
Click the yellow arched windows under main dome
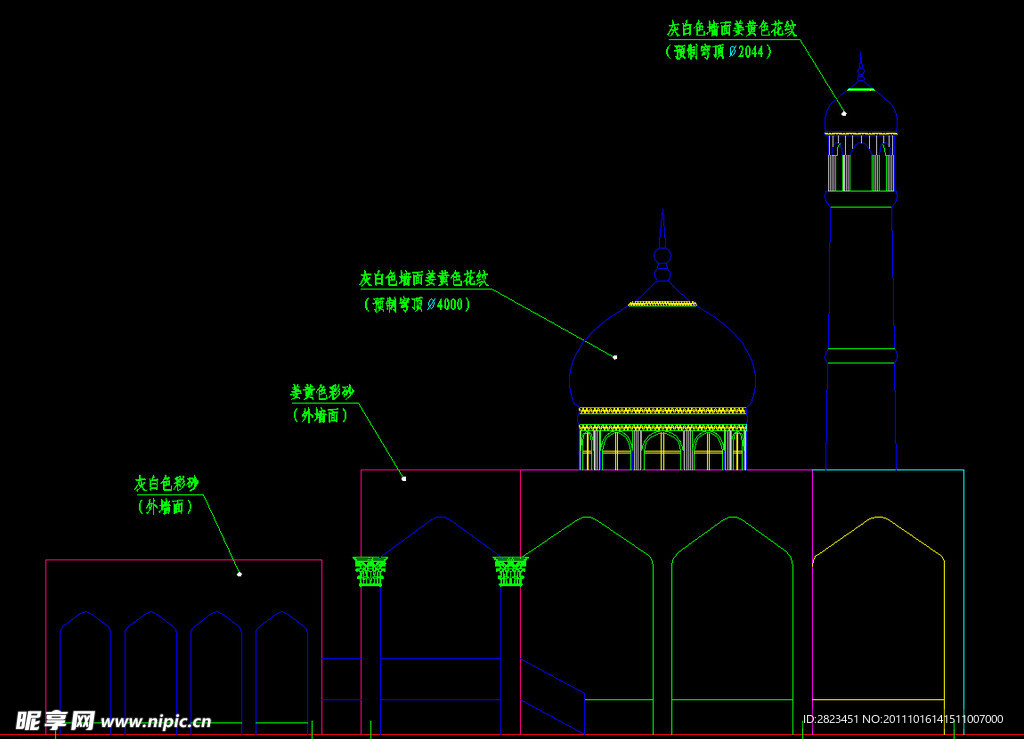(662, 450)
